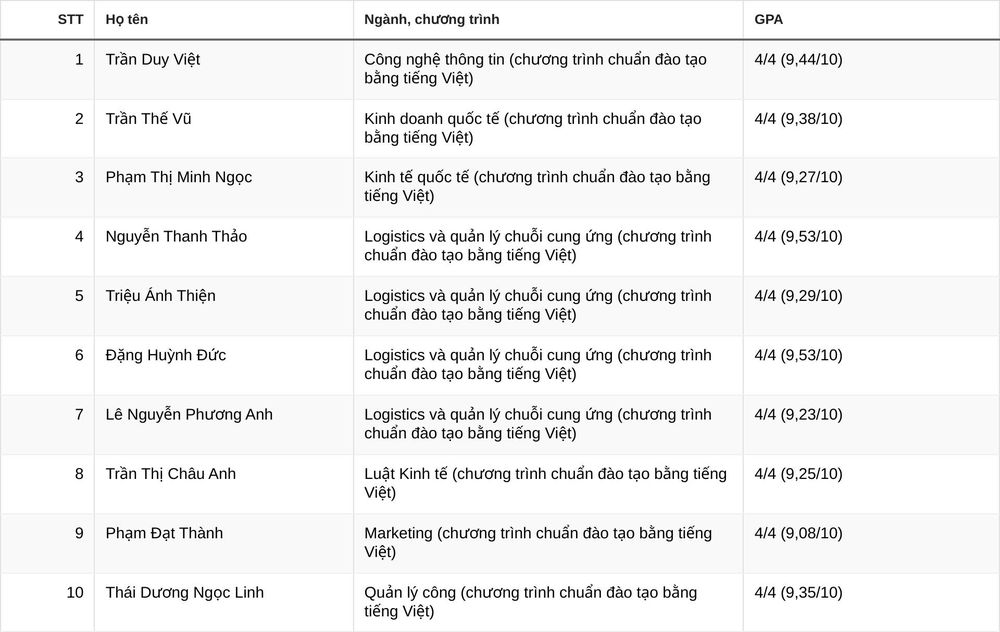Click the GPA value 4/4 (9,44/10)
This screenshot has height=632, width=1000.
coord(798,59)
